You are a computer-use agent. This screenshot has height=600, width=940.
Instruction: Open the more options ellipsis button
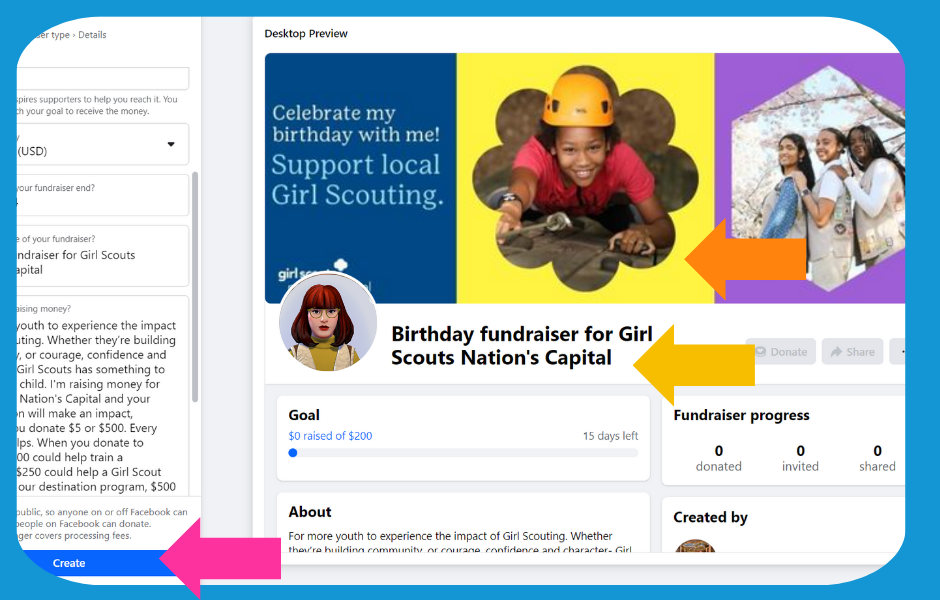(x=899, y=352)
